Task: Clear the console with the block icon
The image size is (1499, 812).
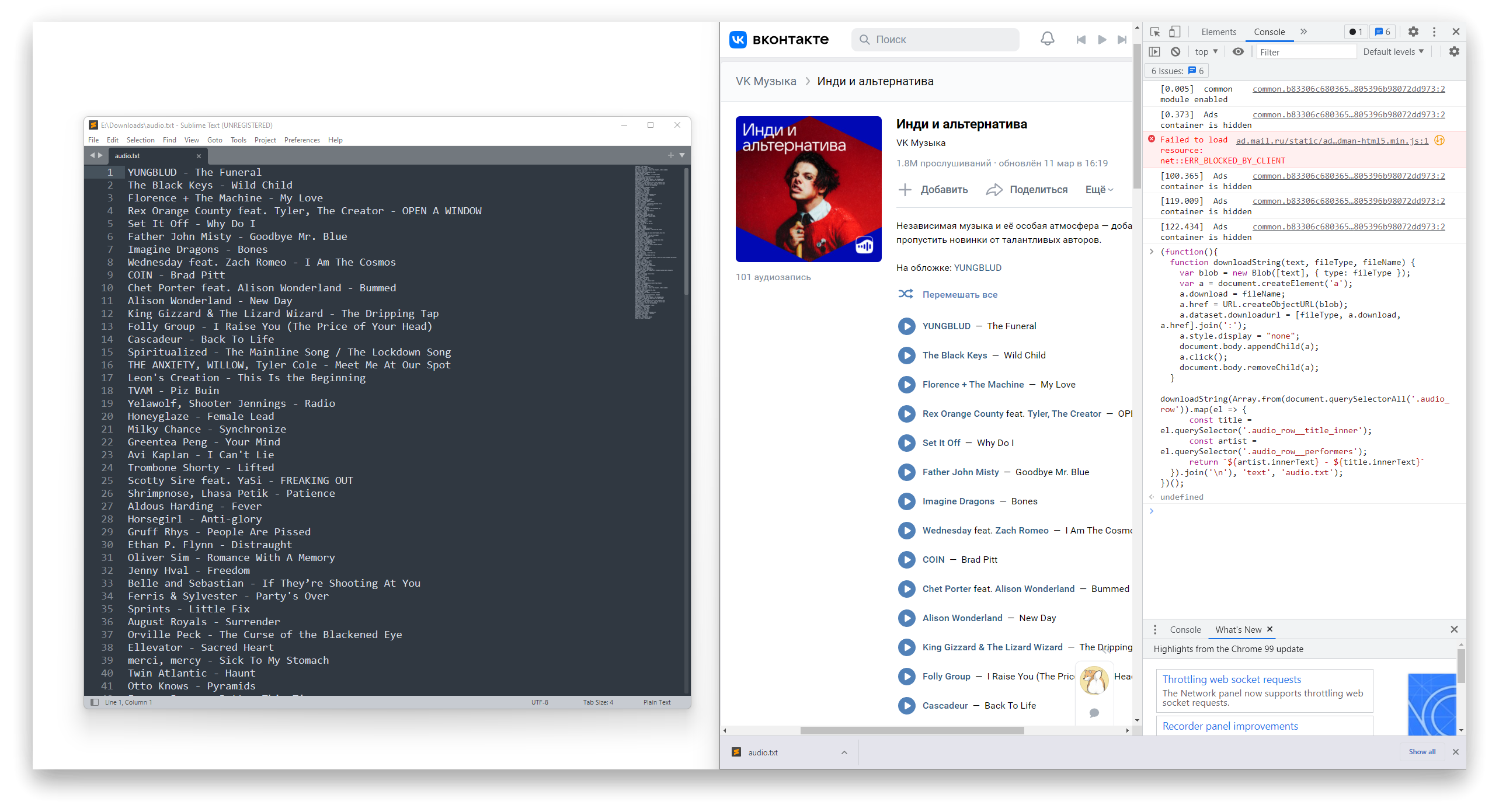Action: (x=1175, y=52)
